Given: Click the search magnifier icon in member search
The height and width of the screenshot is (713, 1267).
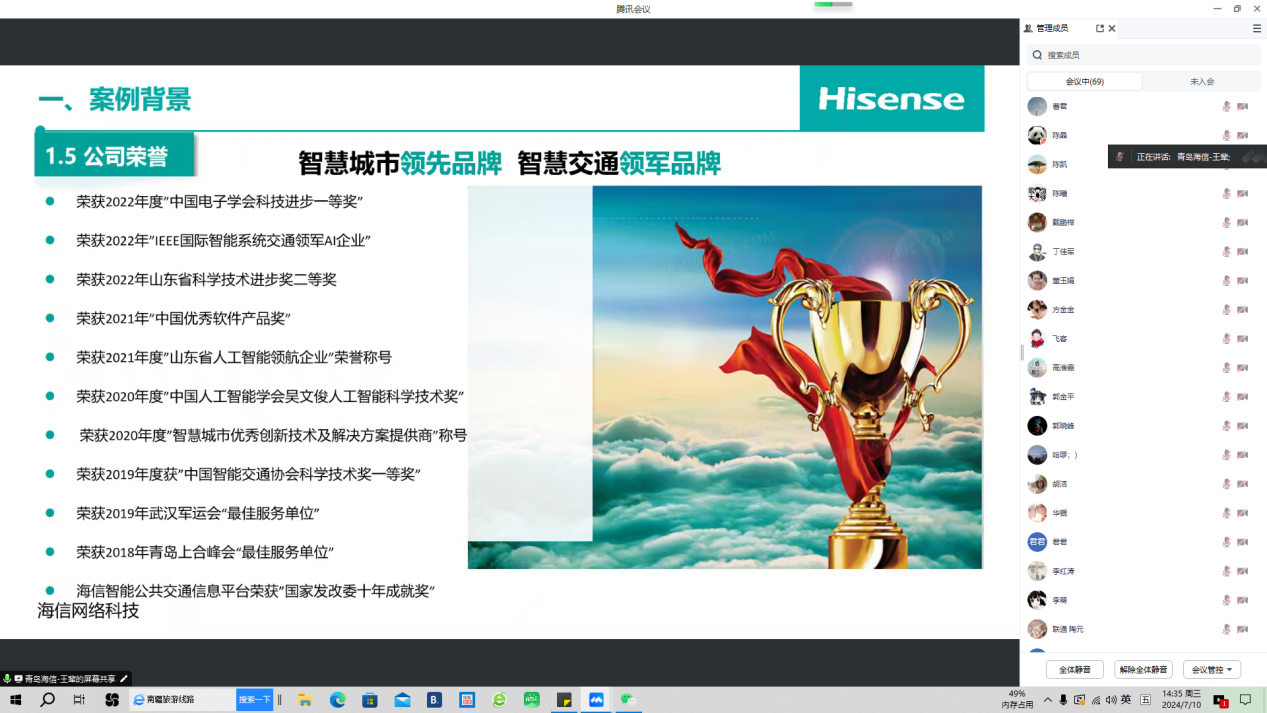Looking at the screenshot, I should pos(1038,55).
